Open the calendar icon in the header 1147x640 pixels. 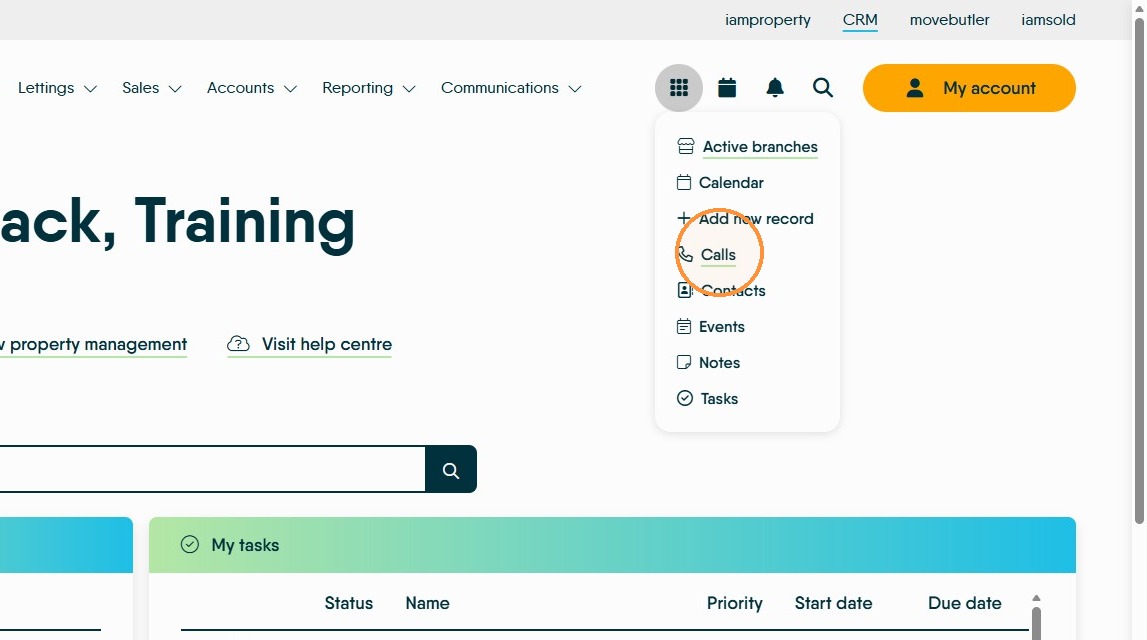[x=726, y=88]
